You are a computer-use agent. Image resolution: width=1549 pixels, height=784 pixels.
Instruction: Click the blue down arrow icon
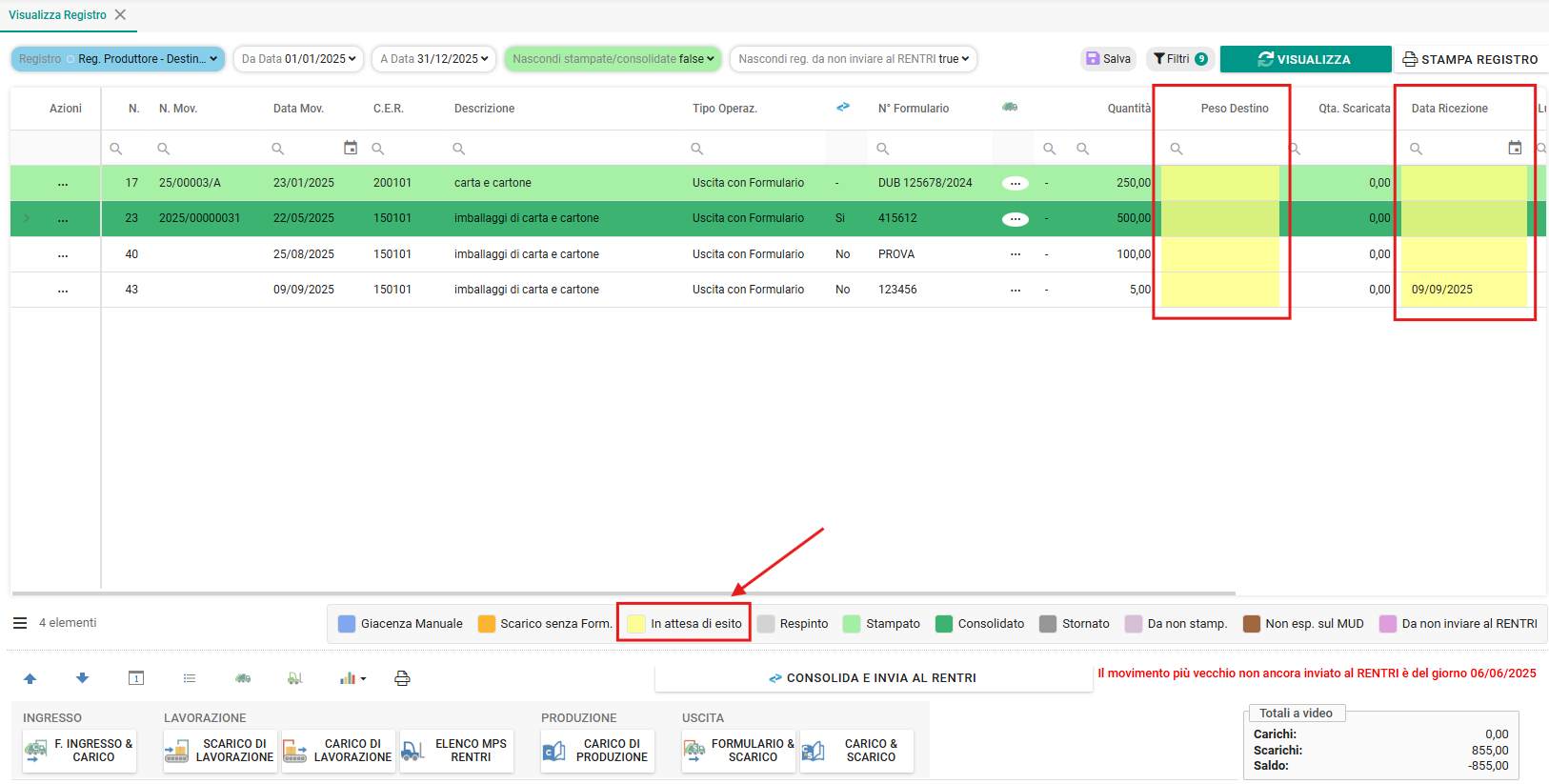[82, 678]
